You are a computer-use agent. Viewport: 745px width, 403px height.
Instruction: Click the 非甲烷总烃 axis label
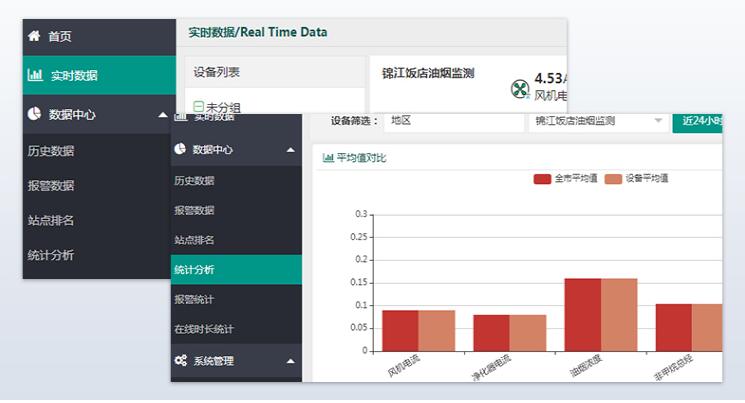pyautogui.click(x=673, y=367)
